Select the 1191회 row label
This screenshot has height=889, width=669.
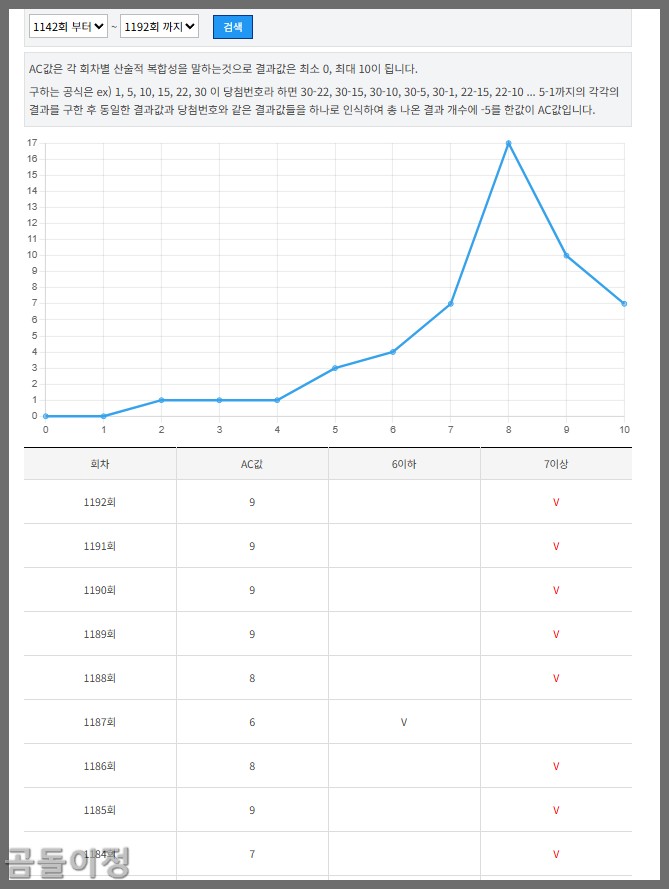[x=100, y=546]
